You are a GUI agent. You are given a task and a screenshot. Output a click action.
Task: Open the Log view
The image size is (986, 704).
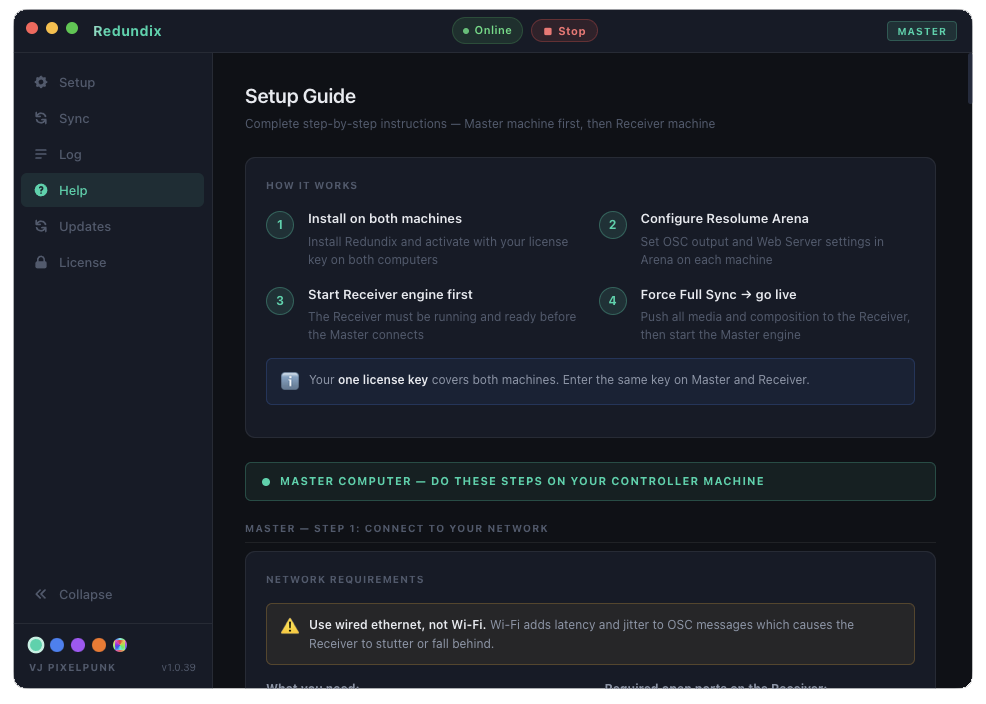113,154
